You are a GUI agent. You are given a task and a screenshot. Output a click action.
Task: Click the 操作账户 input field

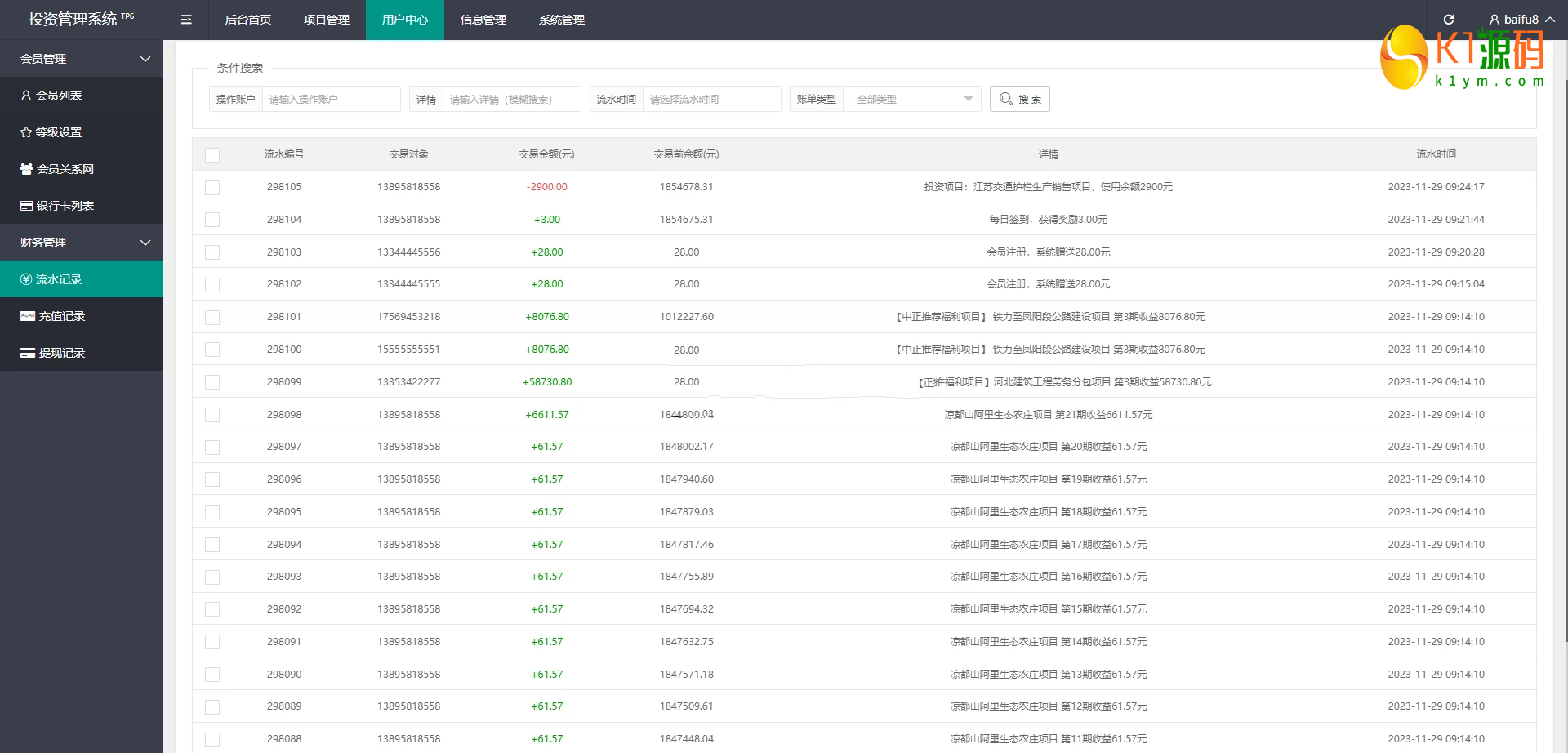pyautogui.click(x=331, y=99)
